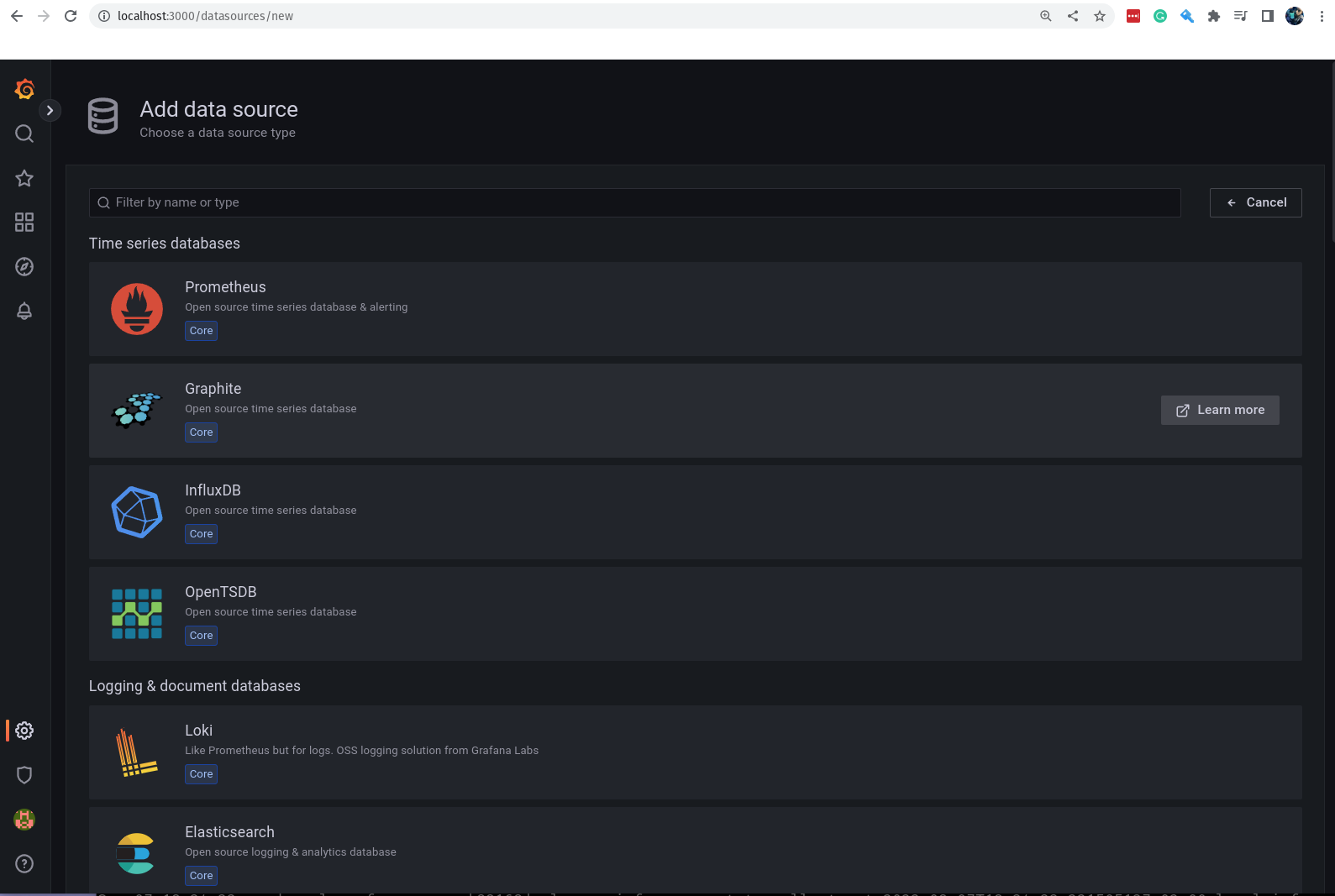Click the Time series databases heading
Screen dimensions: 1335x896
point(165,244)
